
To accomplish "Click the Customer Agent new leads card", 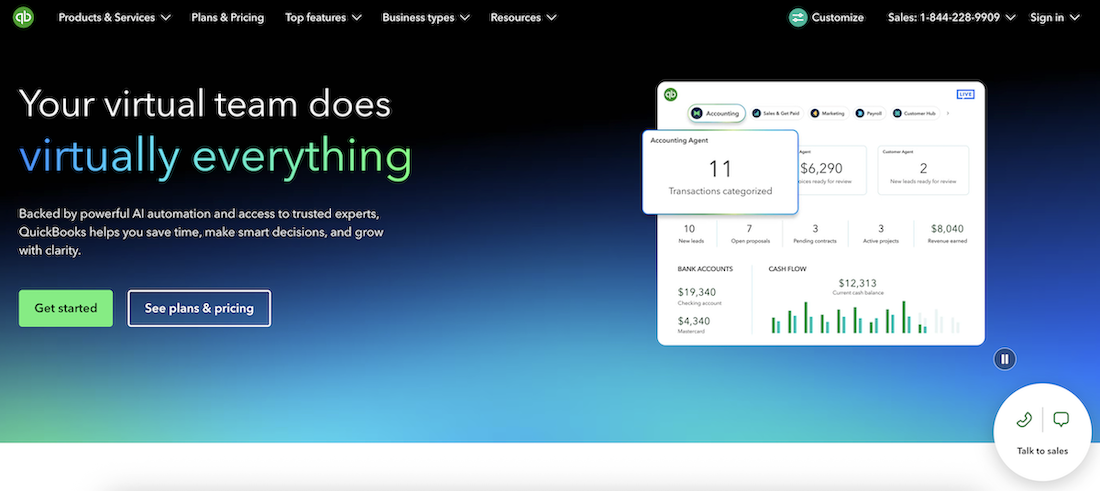I will 923,170.
